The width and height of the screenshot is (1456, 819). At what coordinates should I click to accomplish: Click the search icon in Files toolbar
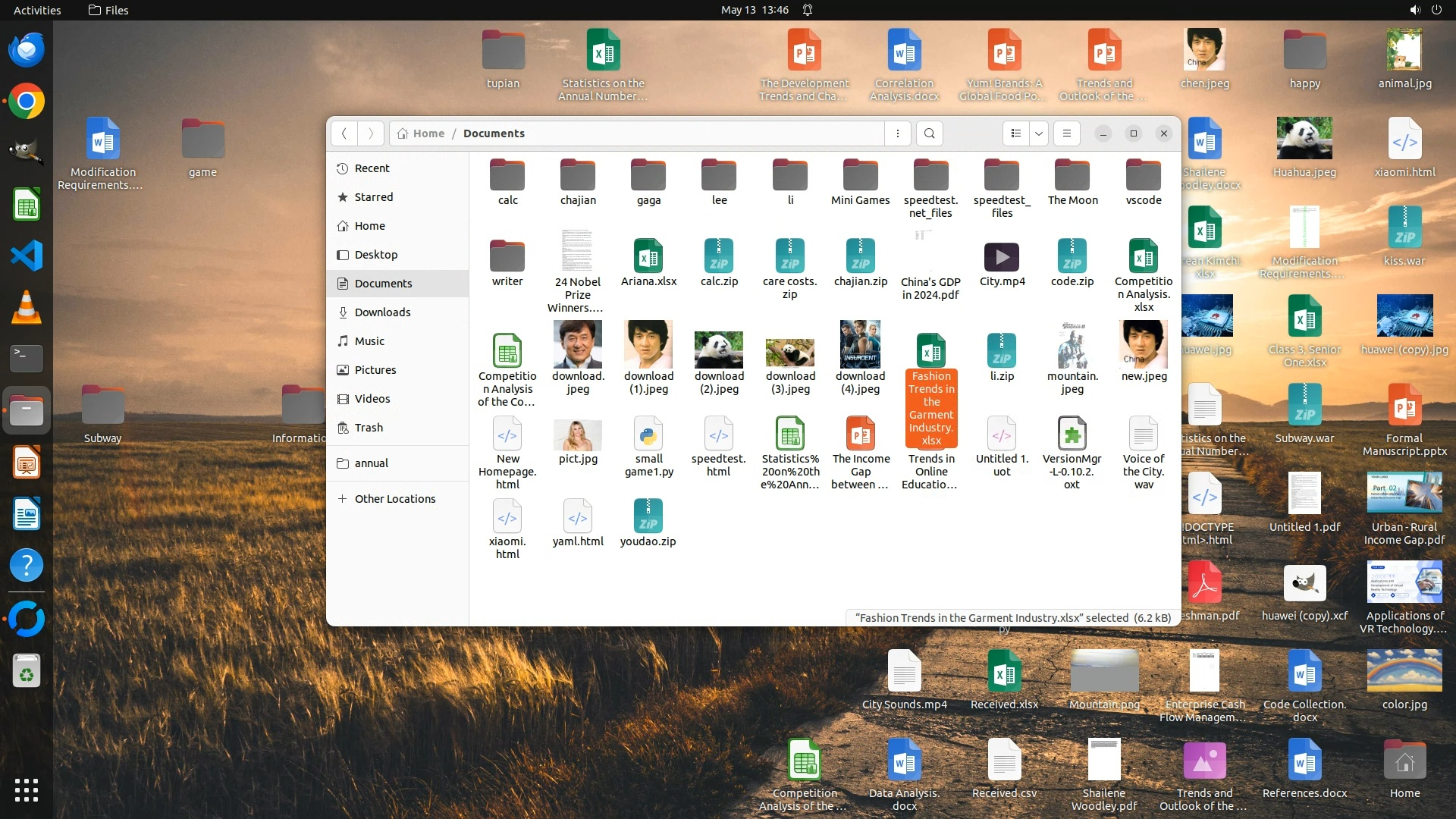929,133
